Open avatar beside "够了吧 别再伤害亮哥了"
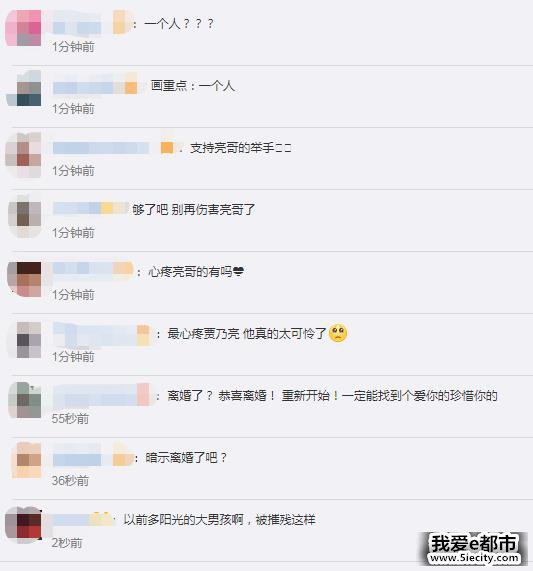 (24, 216)
